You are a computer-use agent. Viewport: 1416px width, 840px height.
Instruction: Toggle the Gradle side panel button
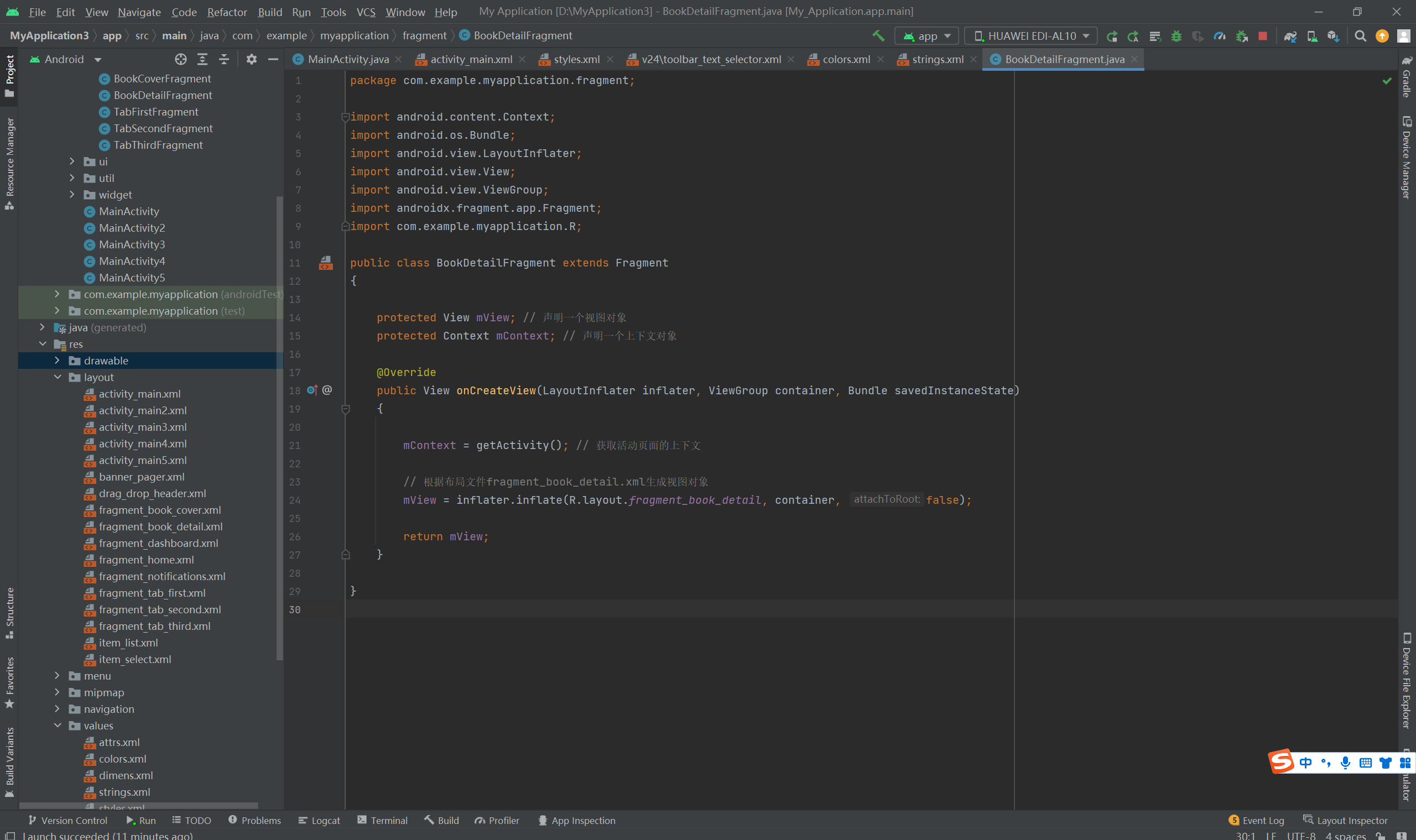click(x=1407, y=76)
